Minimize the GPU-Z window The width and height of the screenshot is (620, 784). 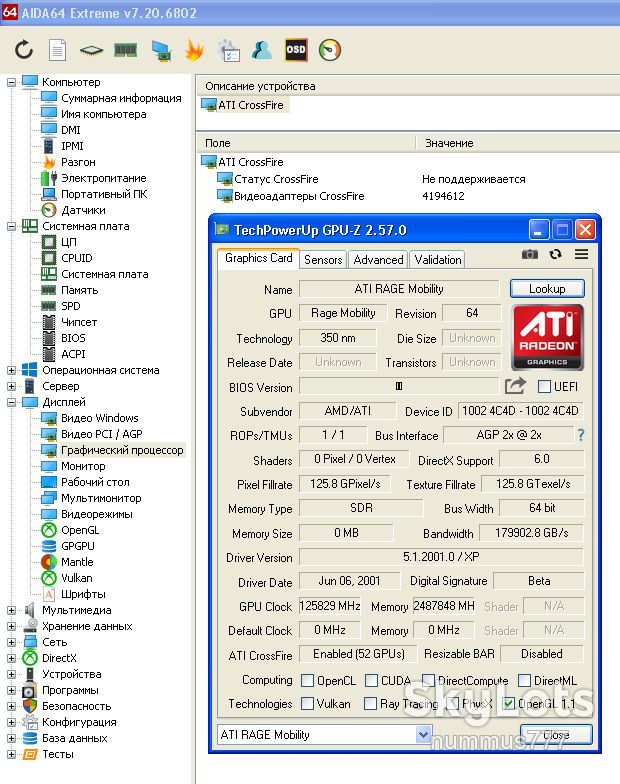pyautogui.click(x=539, y=230)
